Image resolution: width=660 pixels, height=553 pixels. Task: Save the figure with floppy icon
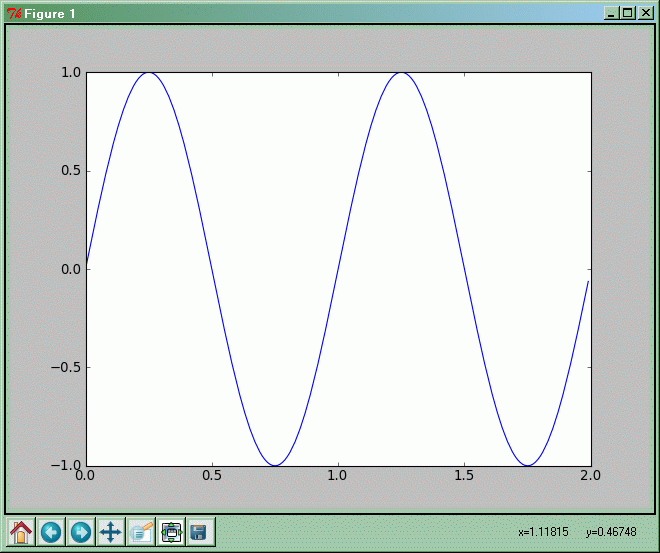[199, 532]
